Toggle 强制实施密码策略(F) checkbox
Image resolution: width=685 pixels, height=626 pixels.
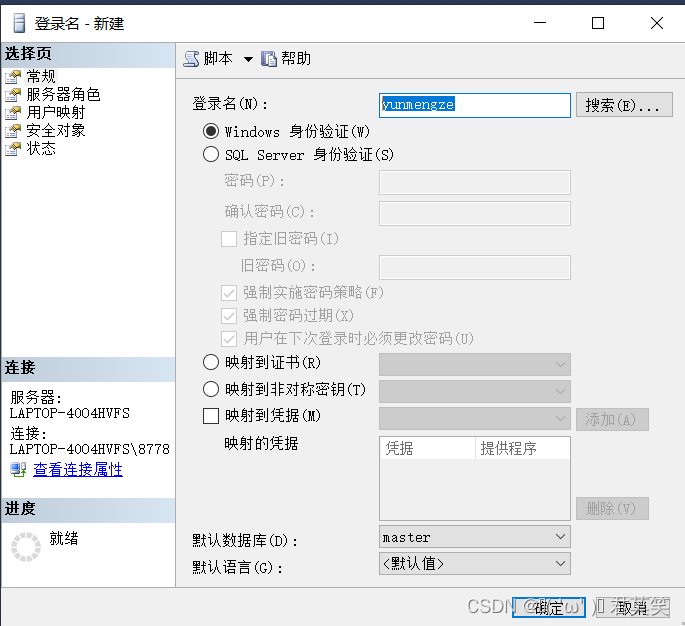pyautogui.click(x=229, y=293)
